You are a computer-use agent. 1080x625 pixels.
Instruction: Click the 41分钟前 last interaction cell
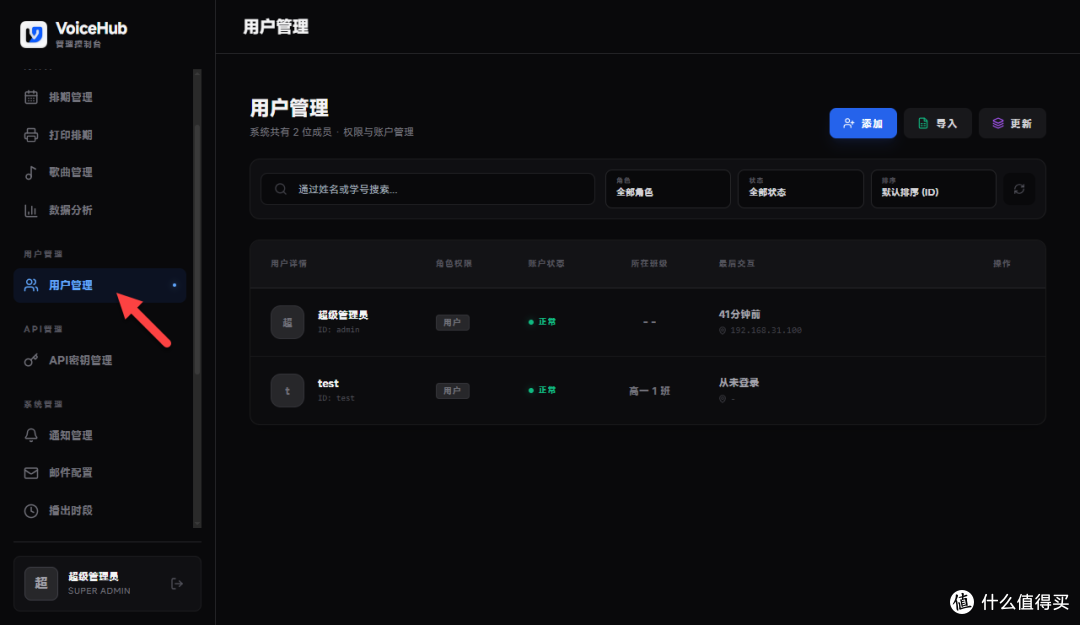pyautogui.click(x=739, y=314)
